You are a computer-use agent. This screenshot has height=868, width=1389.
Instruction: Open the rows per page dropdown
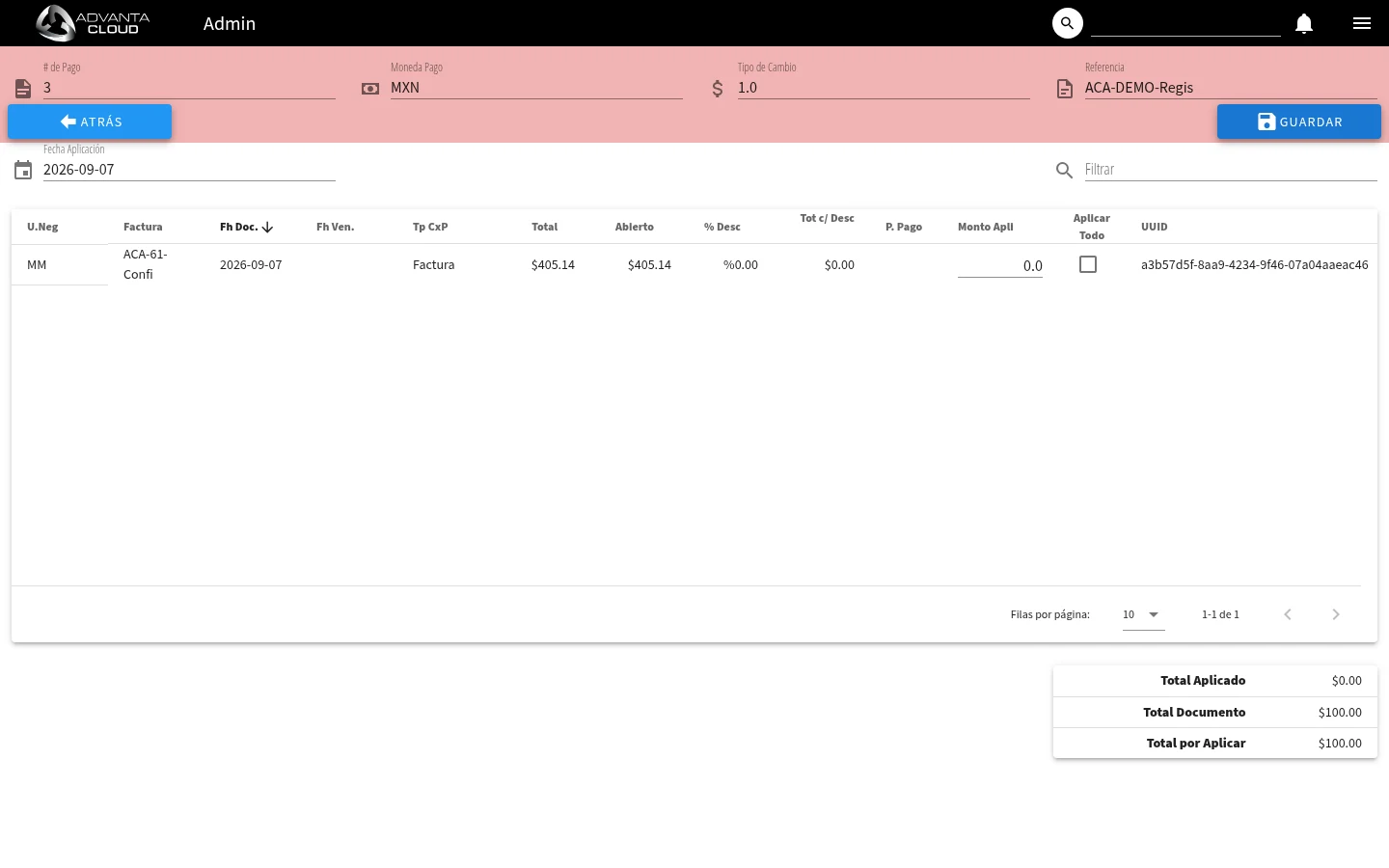click(1144, 614)
